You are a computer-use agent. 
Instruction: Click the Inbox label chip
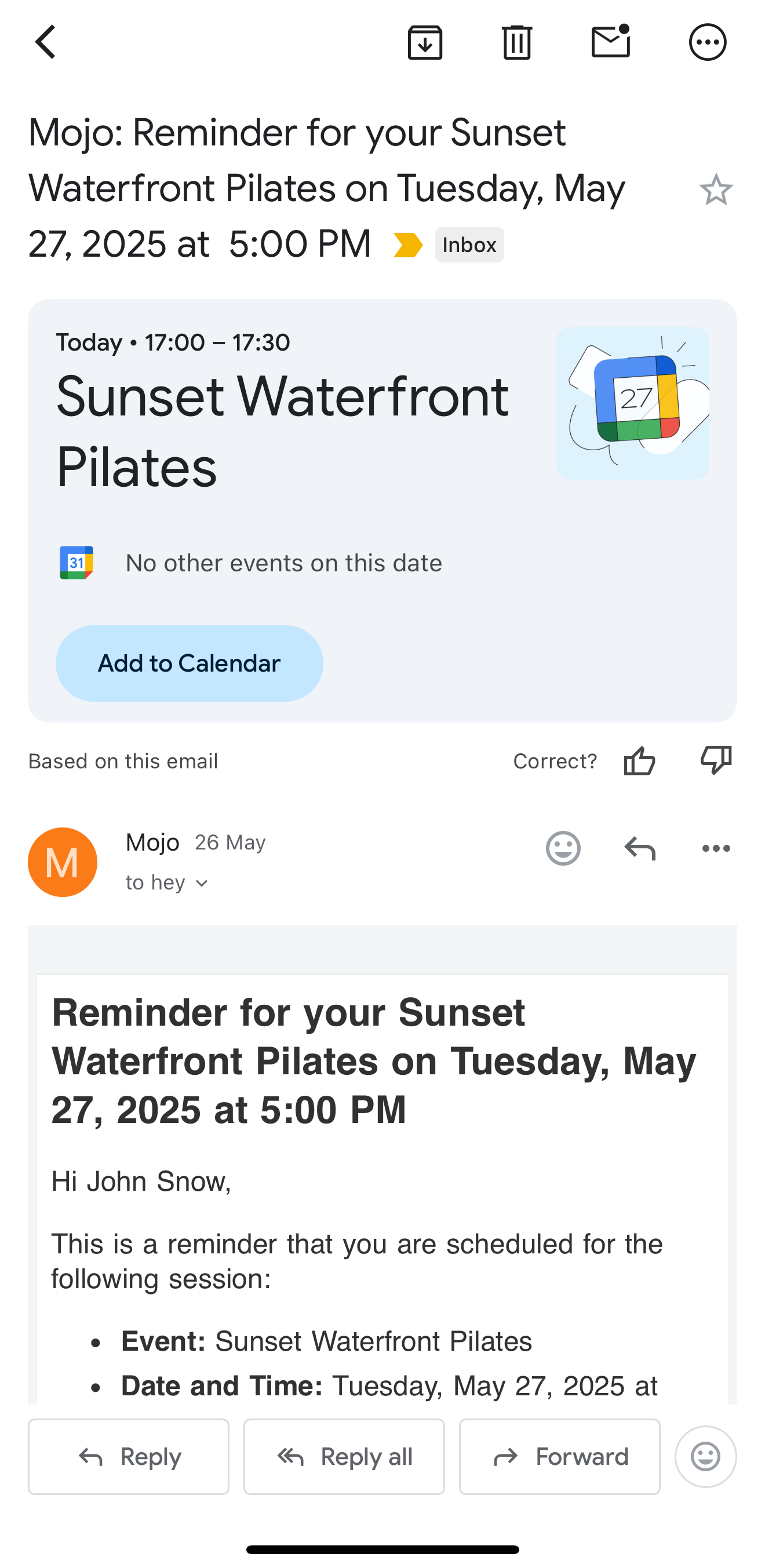click(x=469, y=245)
